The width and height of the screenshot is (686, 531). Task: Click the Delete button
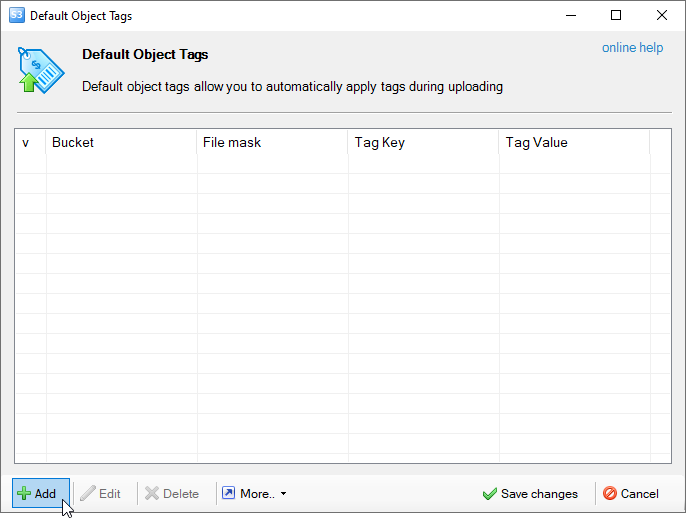pos(172,493)
